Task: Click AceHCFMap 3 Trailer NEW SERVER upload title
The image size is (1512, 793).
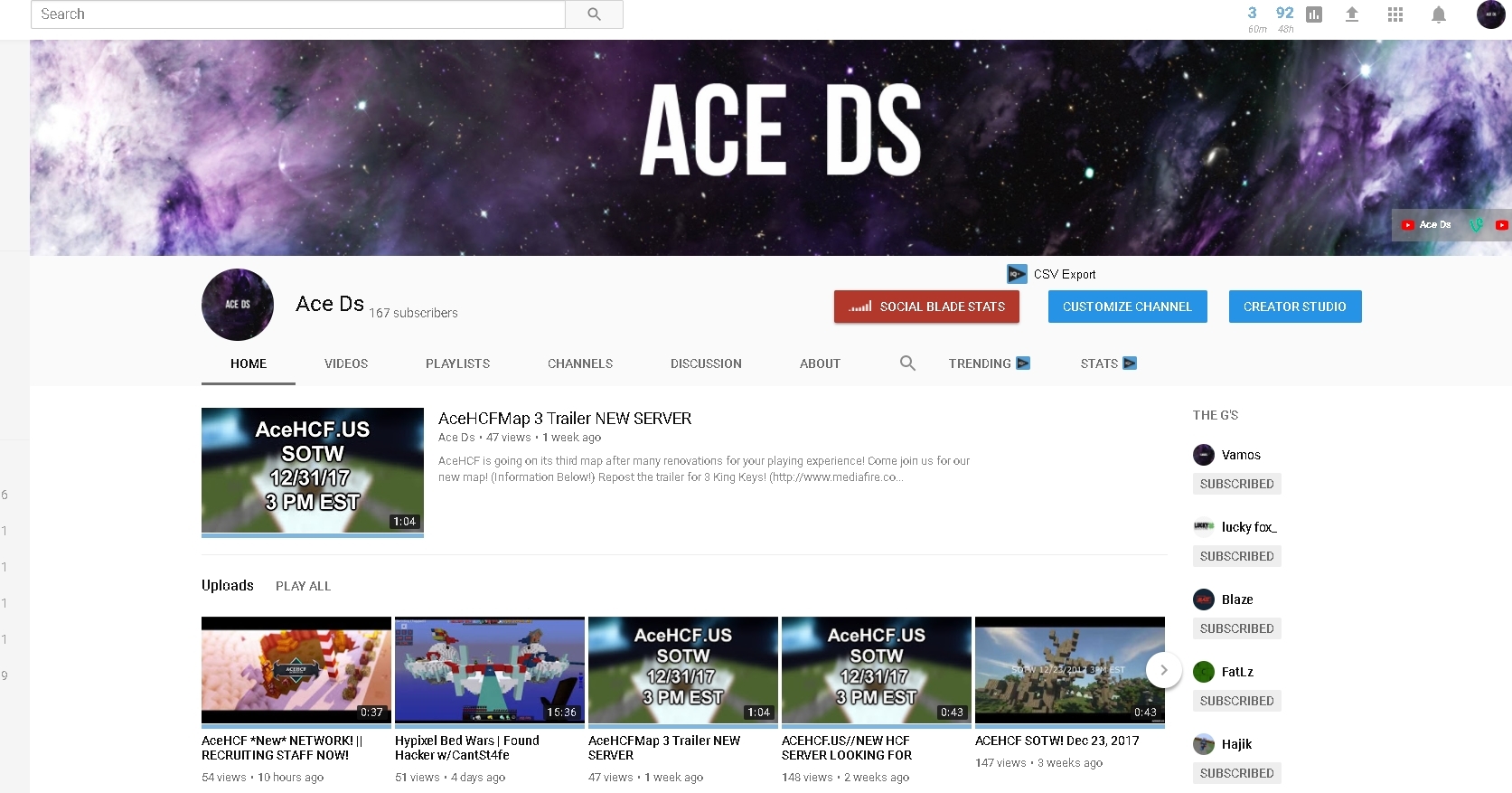Action: click(664, 748)
